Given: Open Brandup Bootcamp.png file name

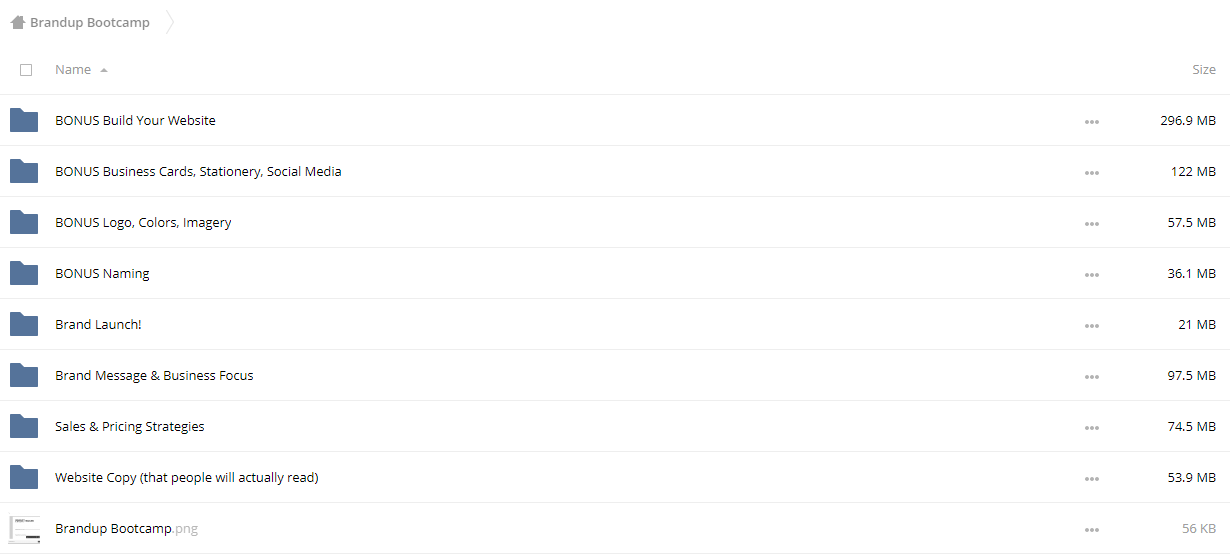Looking at the screenshot, I should pyautogui.click(x=126, y=528).
